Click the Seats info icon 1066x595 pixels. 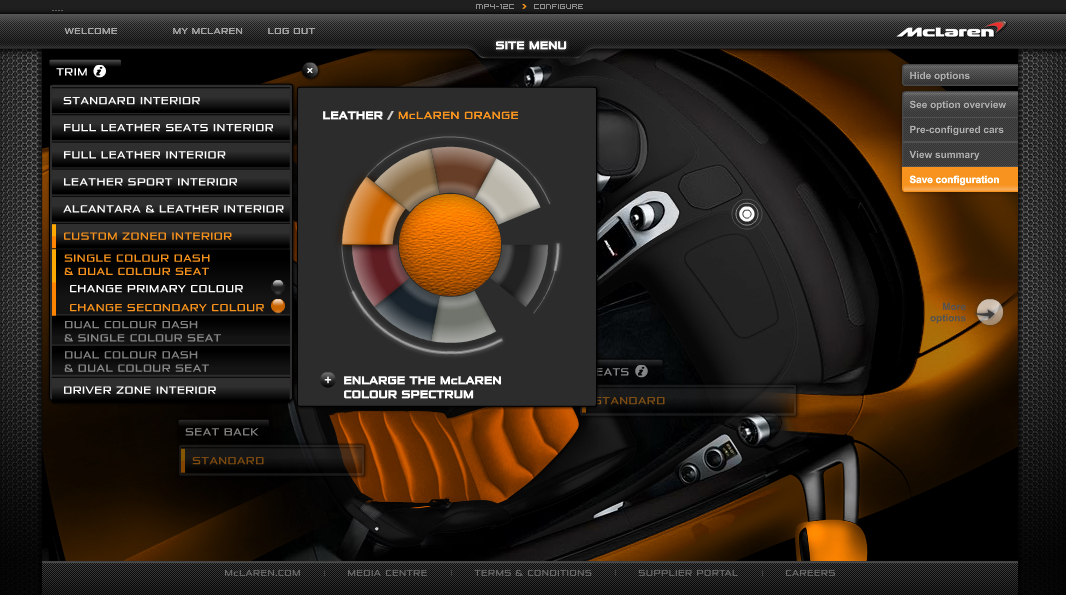(641, 371)
